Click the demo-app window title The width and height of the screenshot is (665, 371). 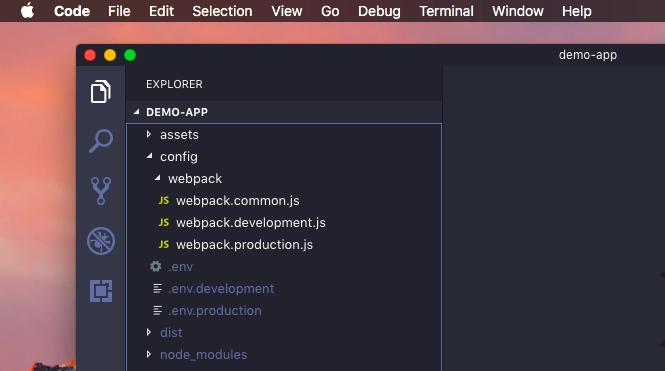tap(588, 55)
